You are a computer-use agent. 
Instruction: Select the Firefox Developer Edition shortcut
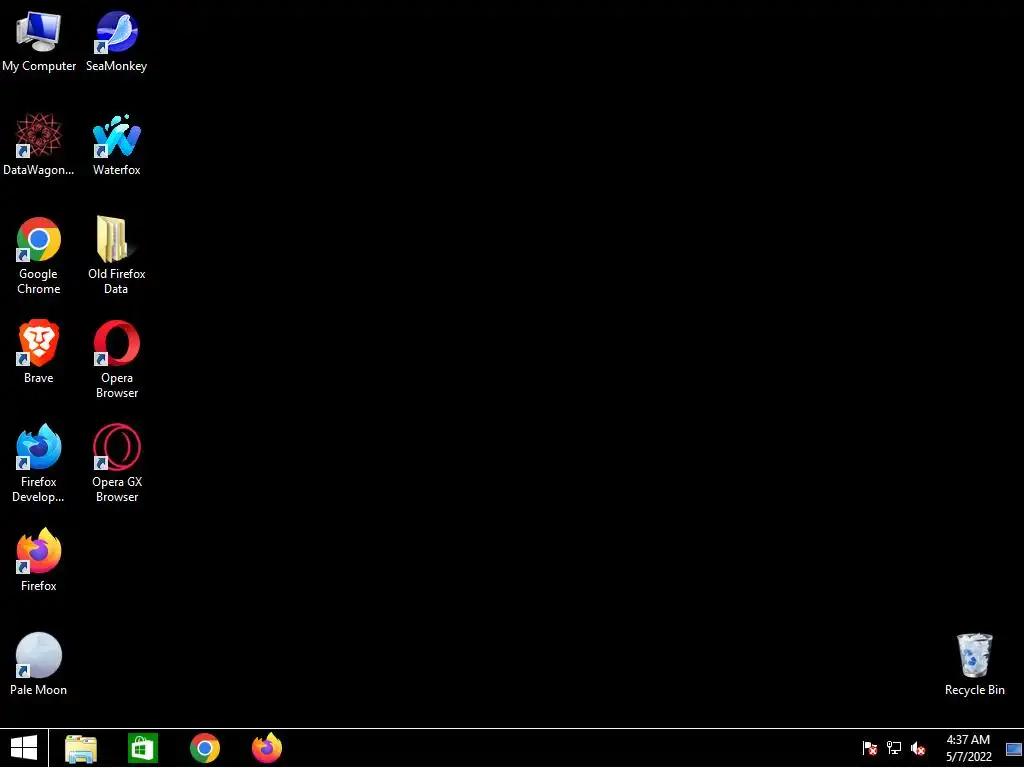pos(39,463)
